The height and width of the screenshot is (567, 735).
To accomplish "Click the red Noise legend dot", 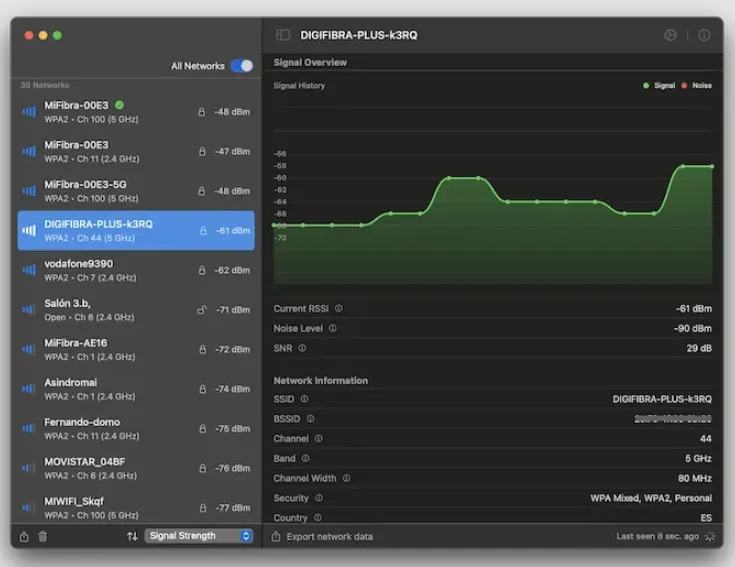I will click(x=684, y=85).
